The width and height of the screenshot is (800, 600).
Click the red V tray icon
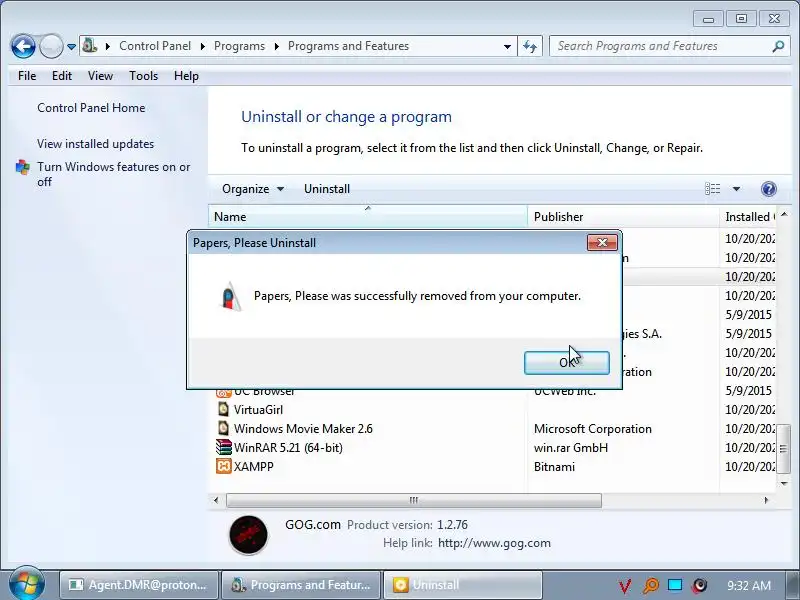[x=624, y=586]
